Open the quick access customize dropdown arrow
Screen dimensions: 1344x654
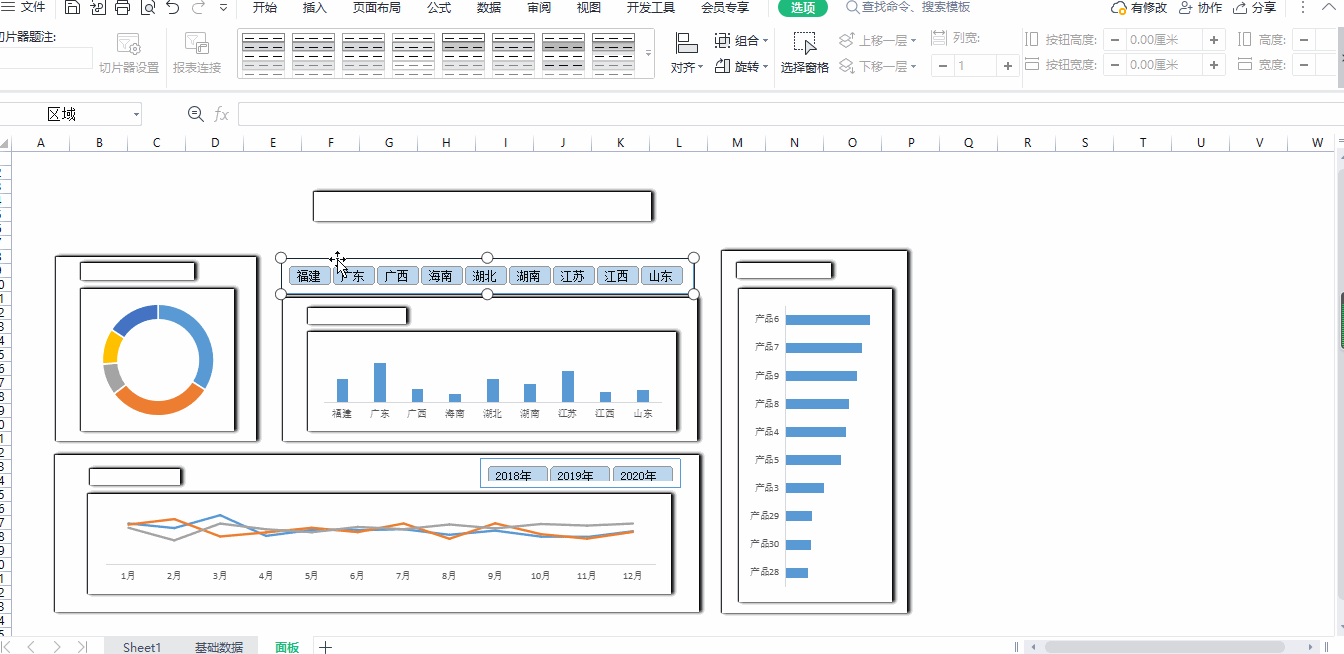tap(223, 8)
